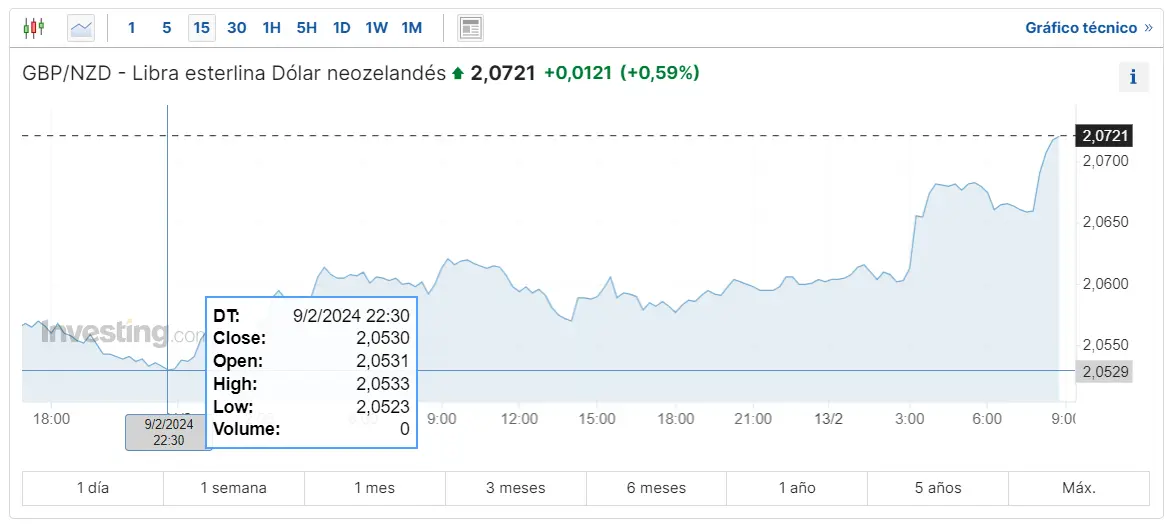Set interval to 1M
The width and height of the screenshot is (1171, 524).
(411, 28)
